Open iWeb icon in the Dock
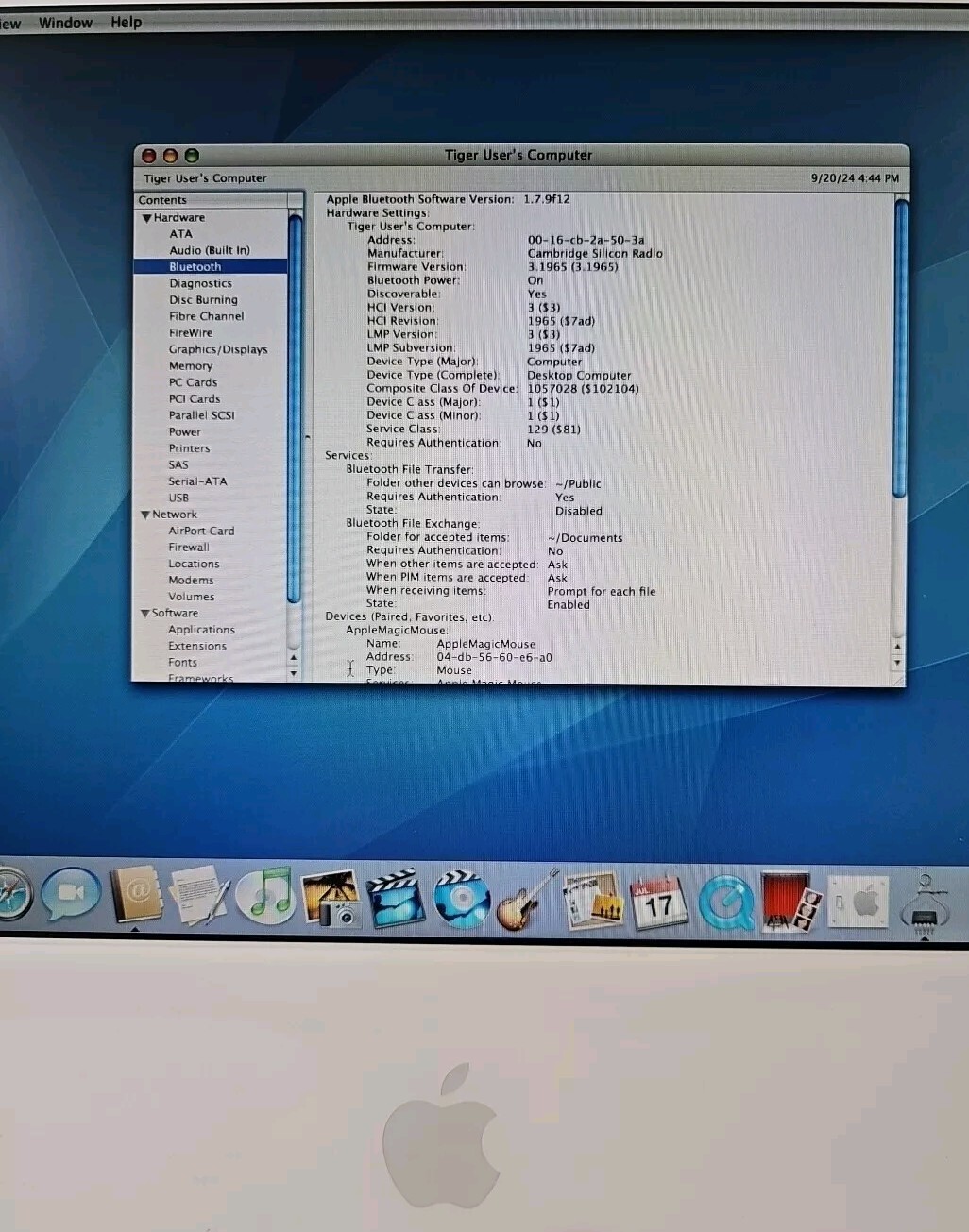 pos(593,900)
